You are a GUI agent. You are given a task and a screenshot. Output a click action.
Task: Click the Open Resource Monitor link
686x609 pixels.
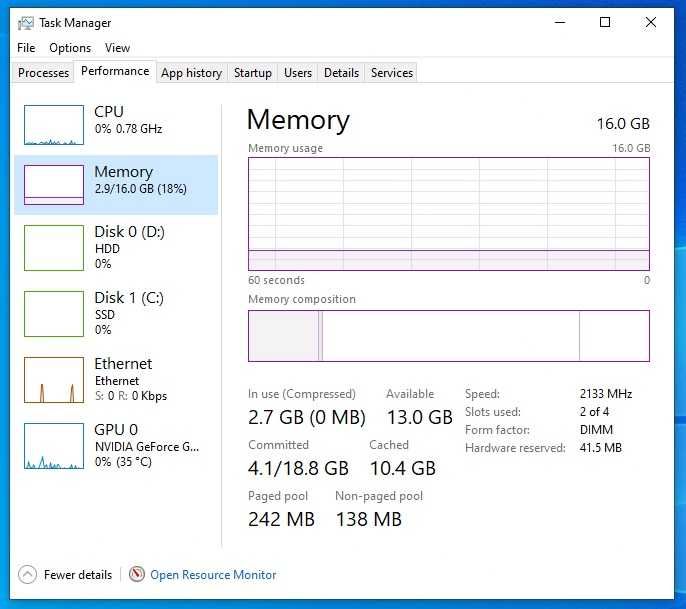pos(213,574)
